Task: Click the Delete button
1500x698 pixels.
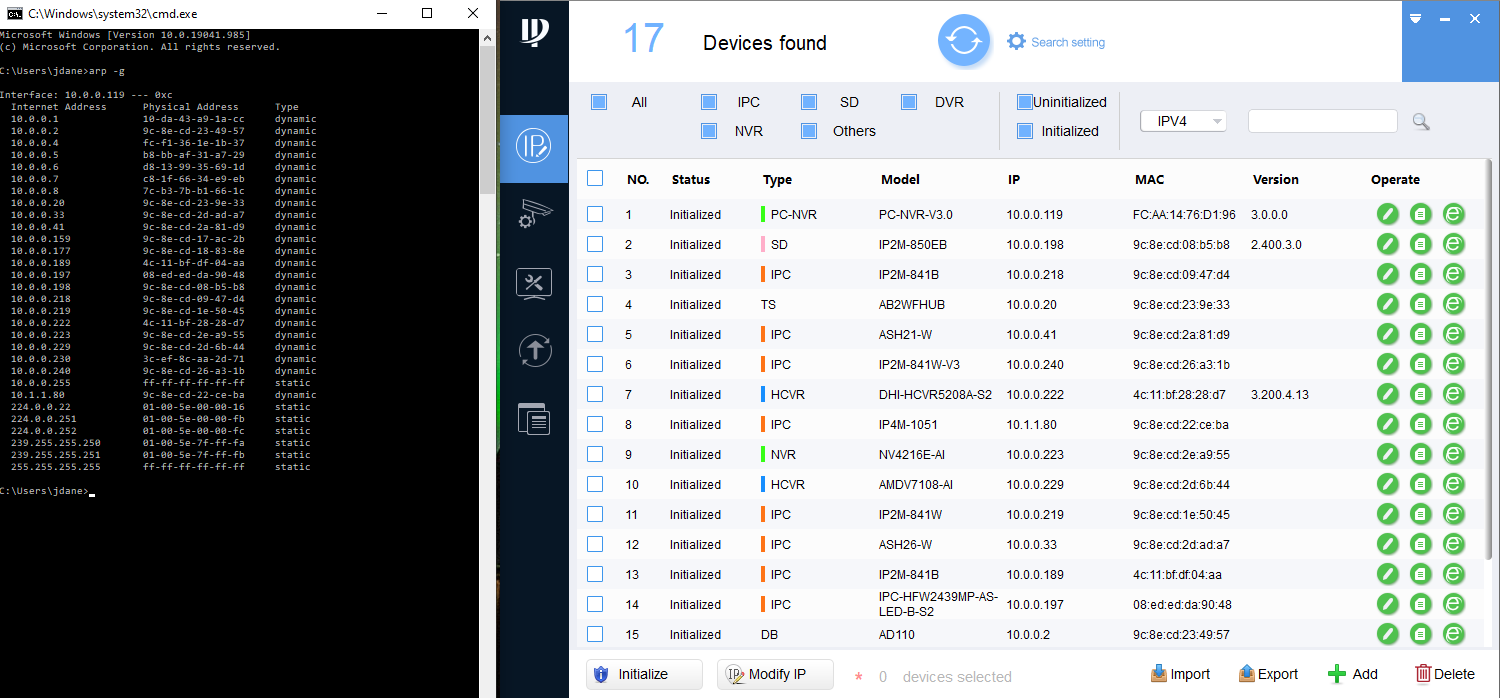Action: pyautogui.click(x=1445, y=674)
